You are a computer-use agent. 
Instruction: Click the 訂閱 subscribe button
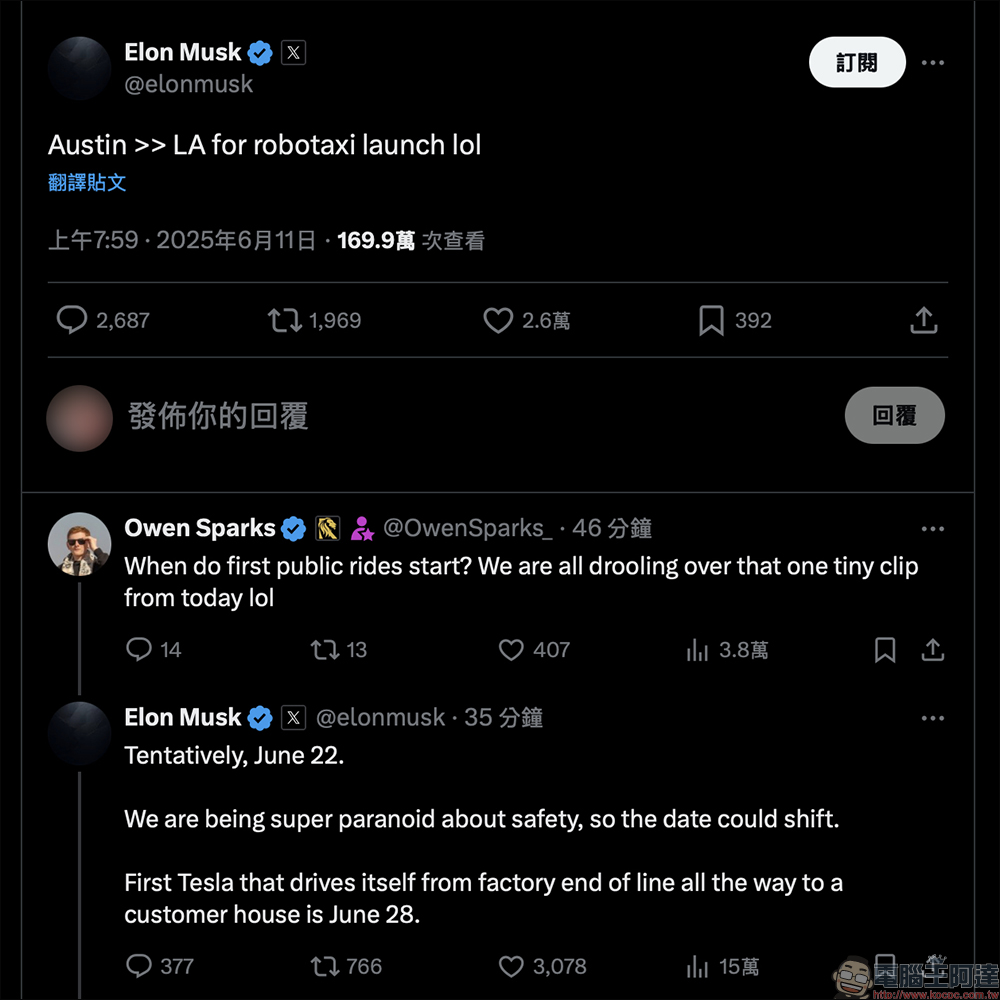pyautogui.click(x=856, y=63)
